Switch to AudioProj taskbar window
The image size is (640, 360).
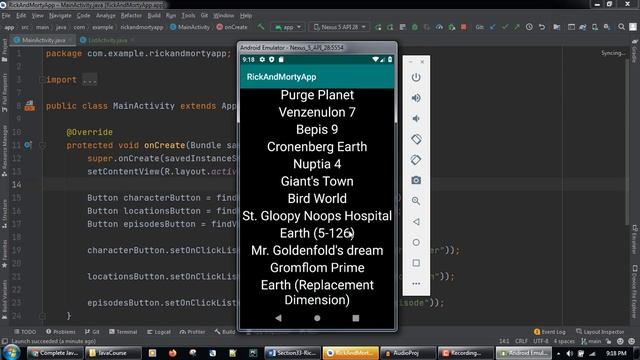point(407,353)
